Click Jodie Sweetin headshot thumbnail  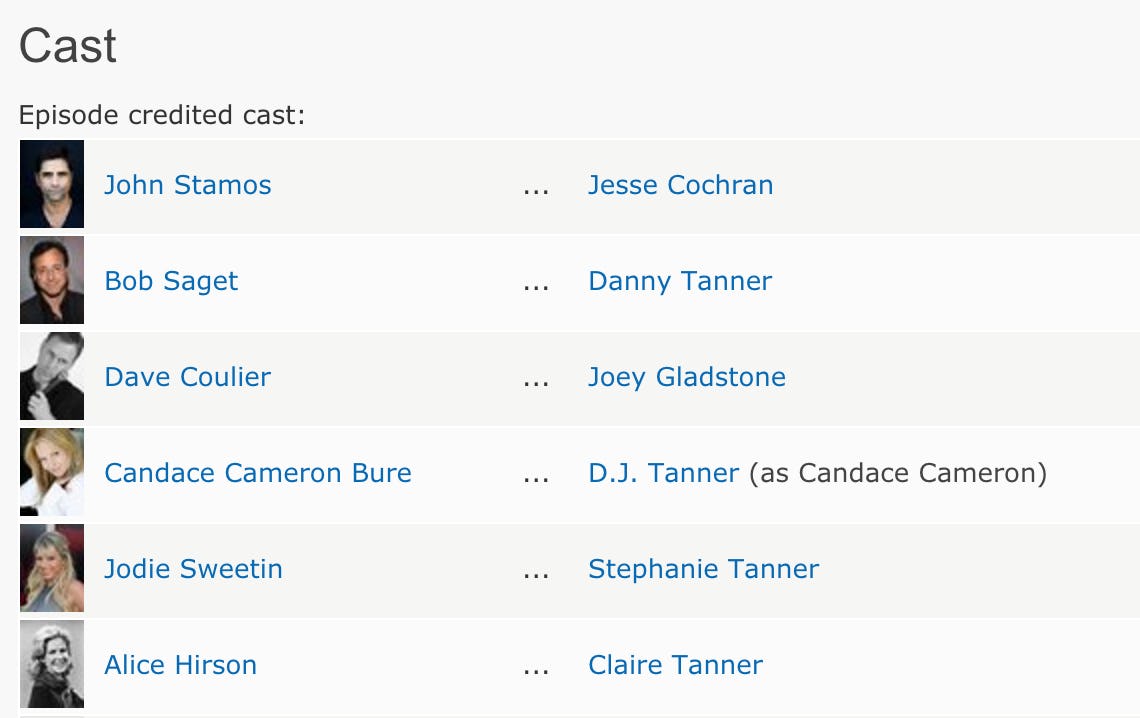52,569
